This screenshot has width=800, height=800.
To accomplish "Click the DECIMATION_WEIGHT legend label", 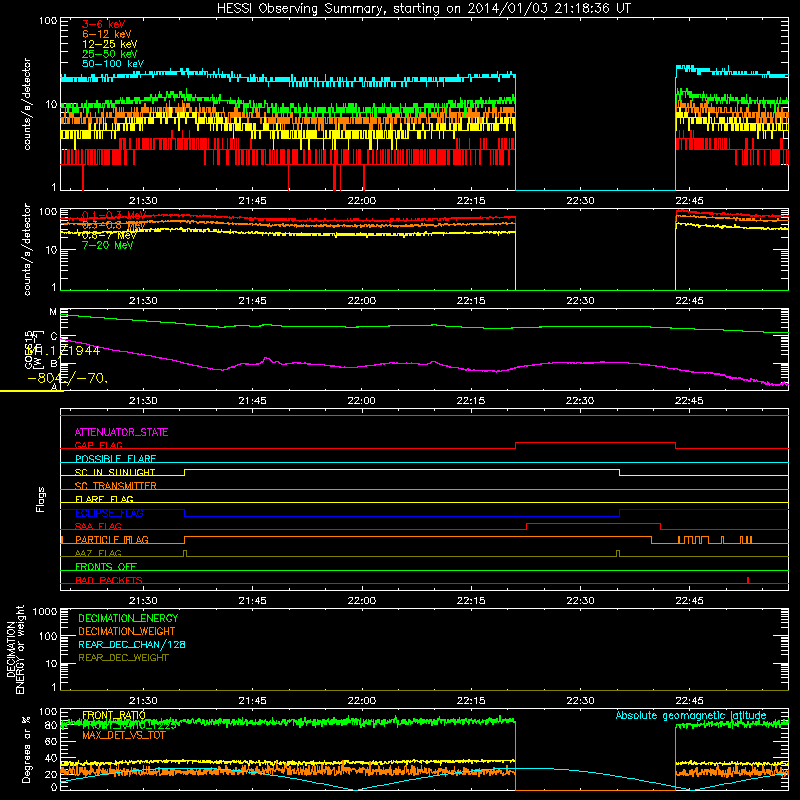I will tap(127, 631).
